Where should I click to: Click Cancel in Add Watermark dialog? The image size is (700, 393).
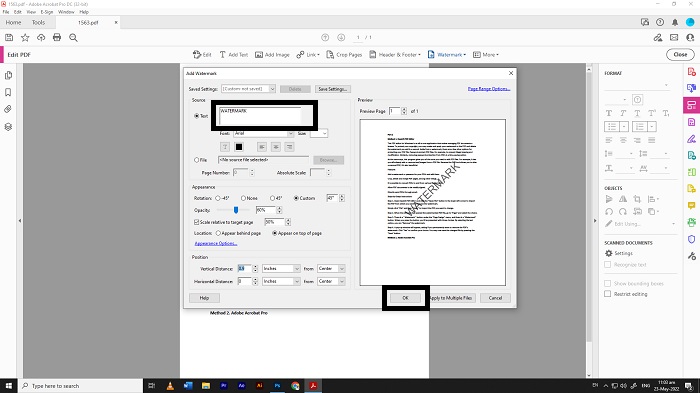coord(495,298)
